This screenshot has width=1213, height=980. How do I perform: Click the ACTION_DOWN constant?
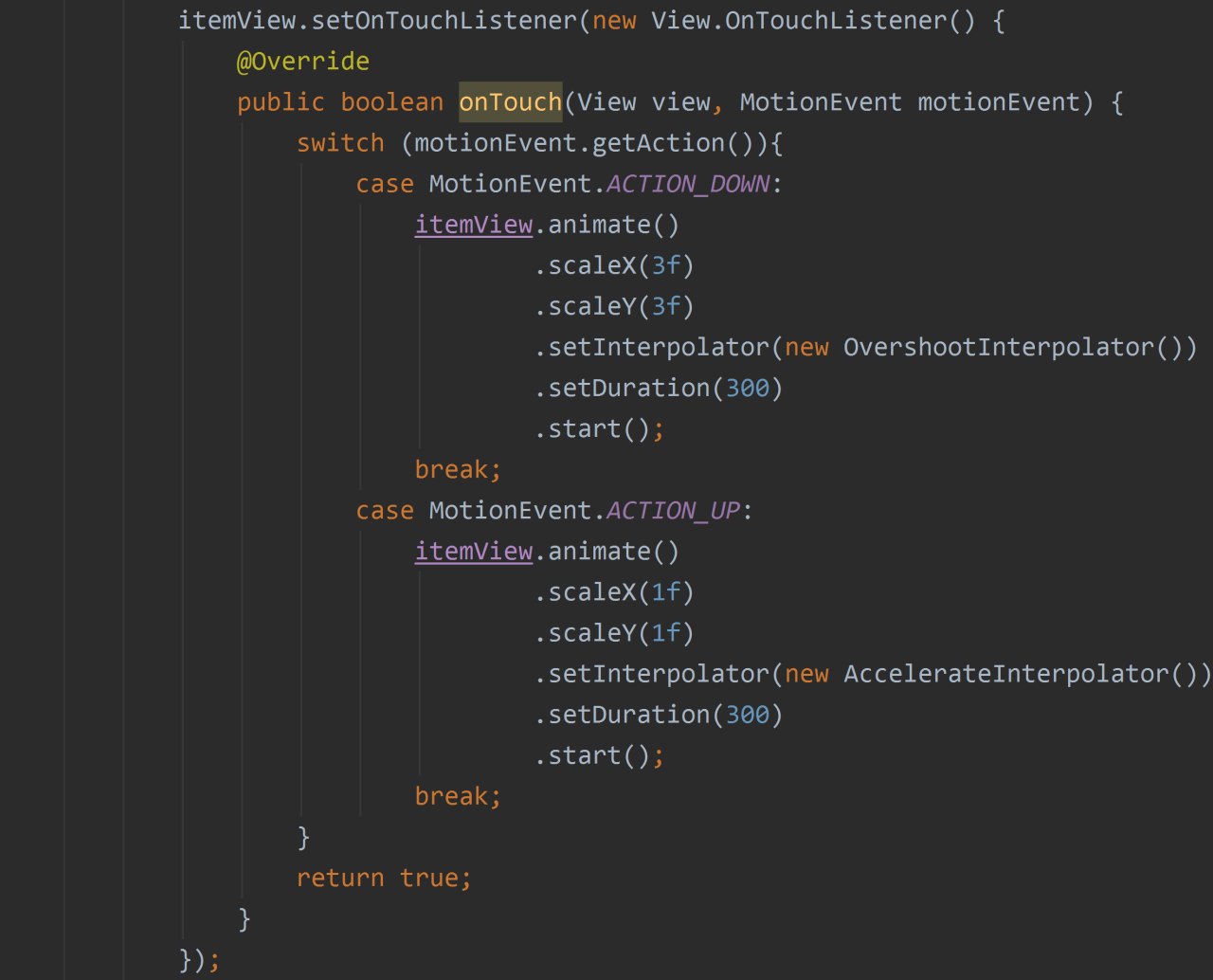(688, 184)
